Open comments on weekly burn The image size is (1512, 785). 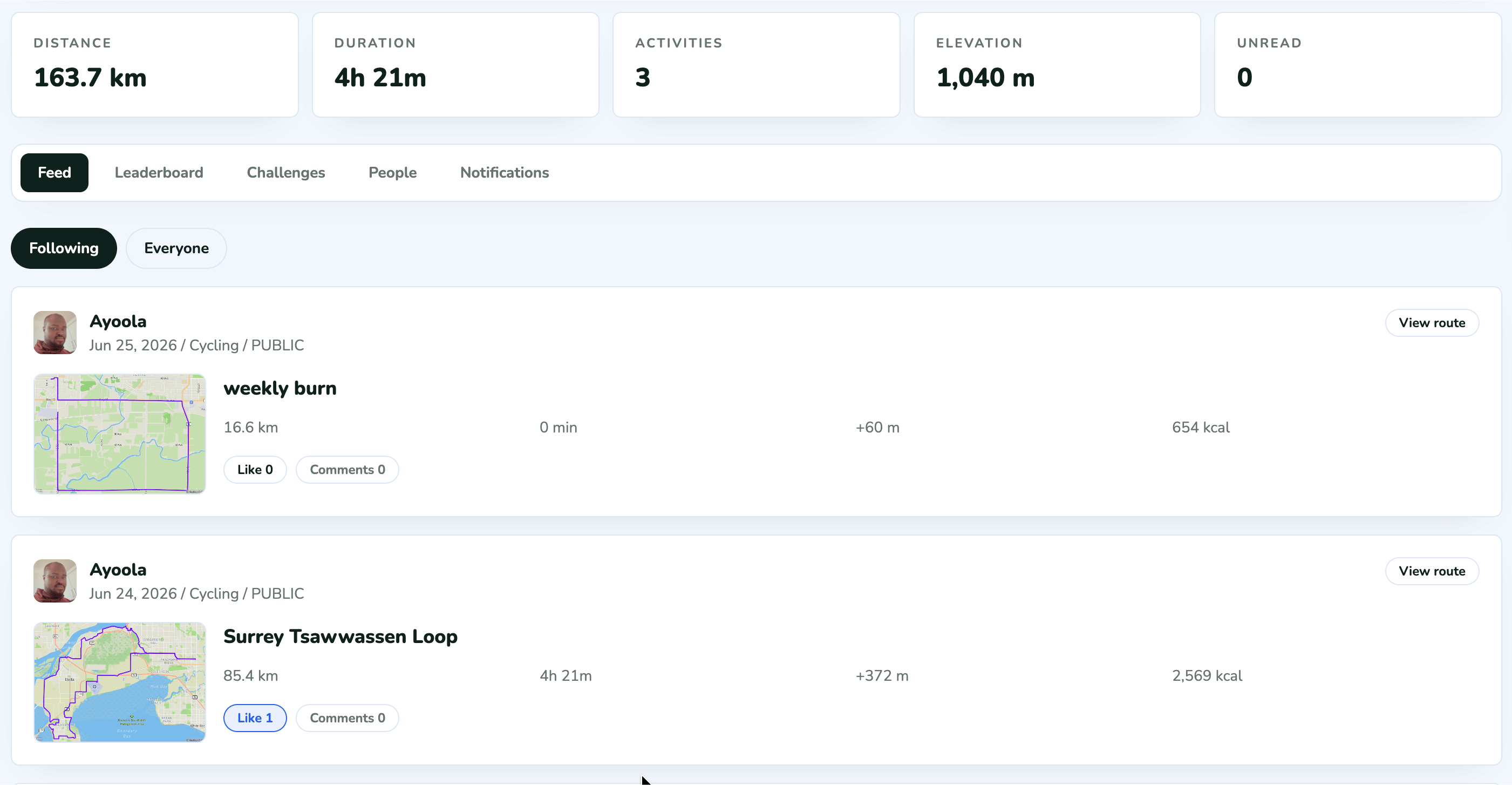[x=348, y=470]
